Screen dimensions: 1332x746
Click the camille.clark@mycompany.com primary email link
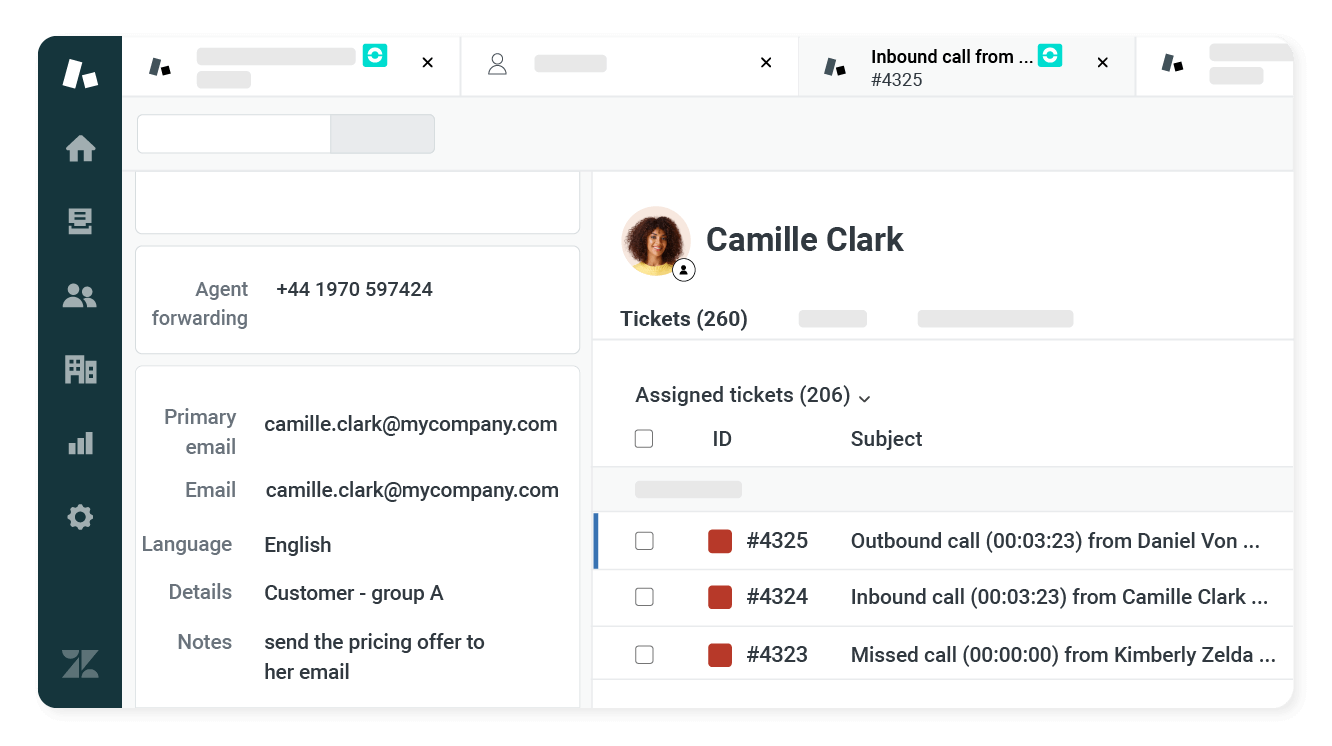[x=410, y=424]
